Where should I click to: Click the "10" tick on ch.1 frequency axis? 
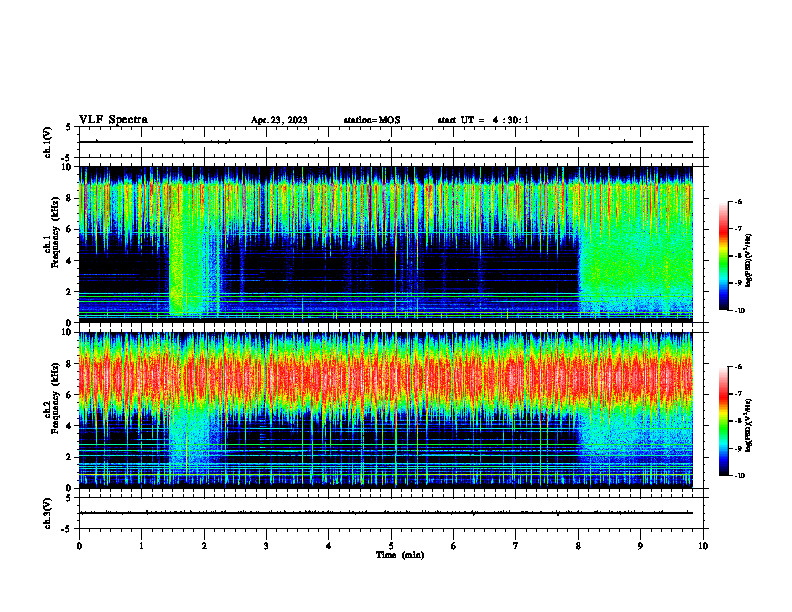(x=68, y=167)
